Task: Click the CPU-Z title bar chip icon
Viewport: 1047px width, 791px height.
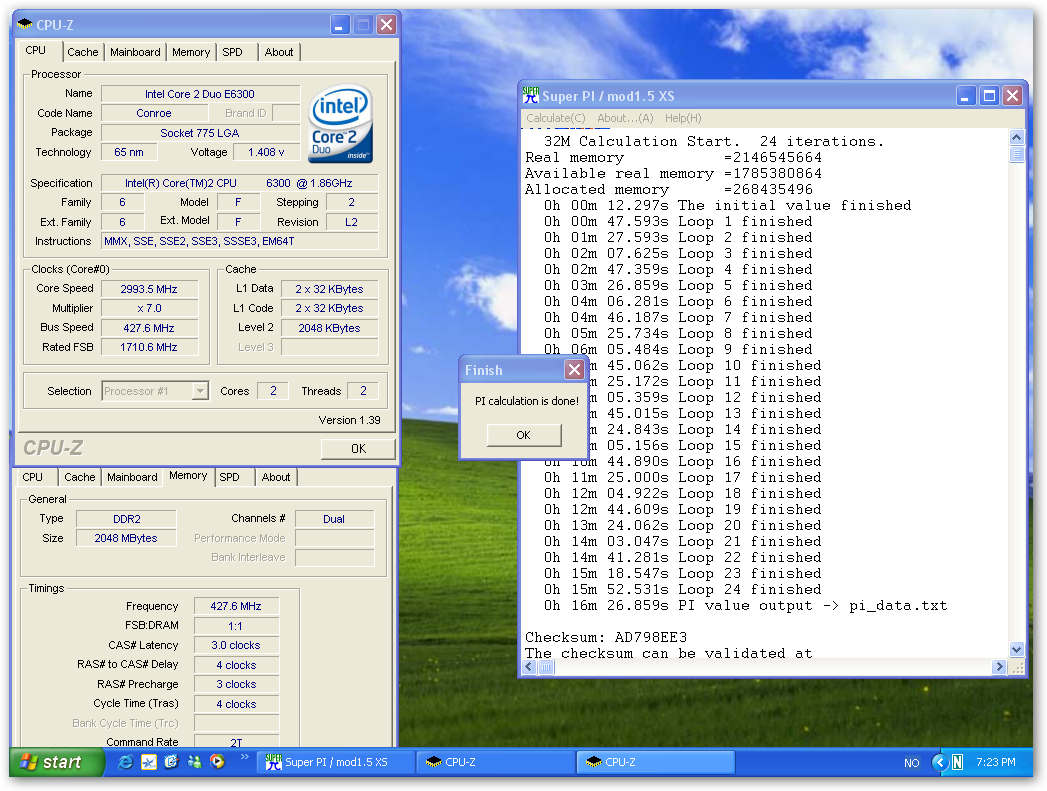Action: pos(25,25)
